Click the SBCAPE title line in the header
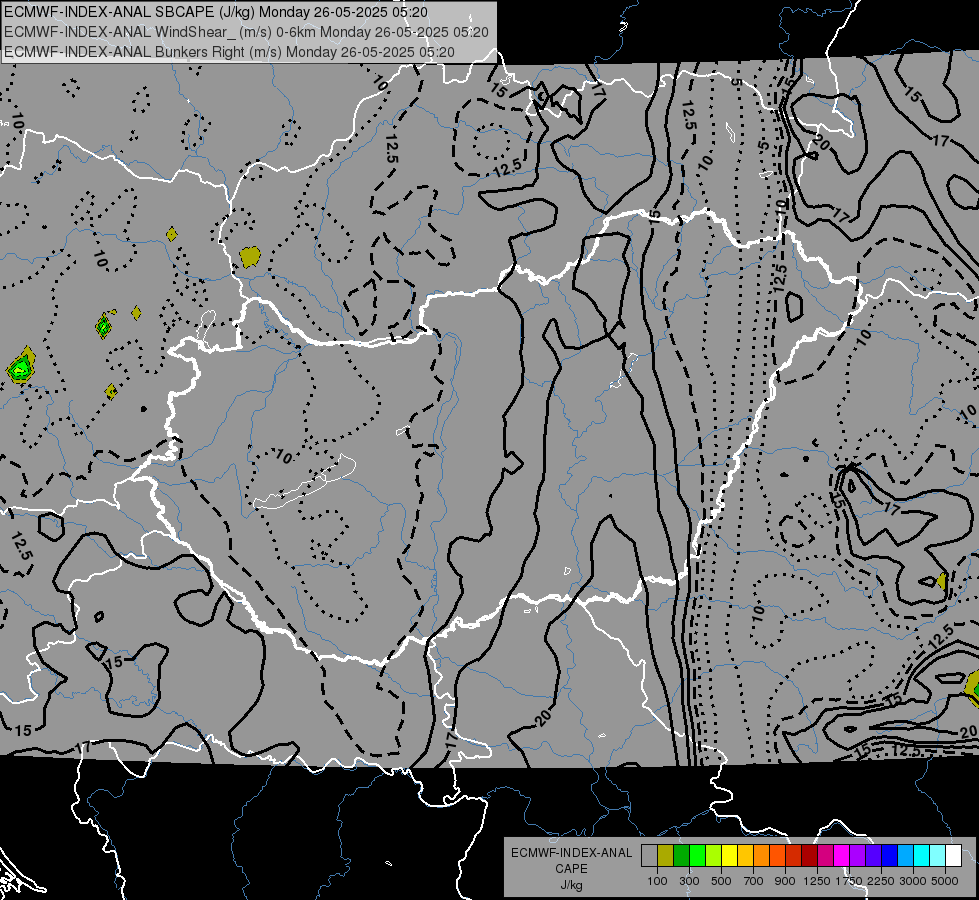The height and width of the screenshot is (900, 979). coord(216,12)
